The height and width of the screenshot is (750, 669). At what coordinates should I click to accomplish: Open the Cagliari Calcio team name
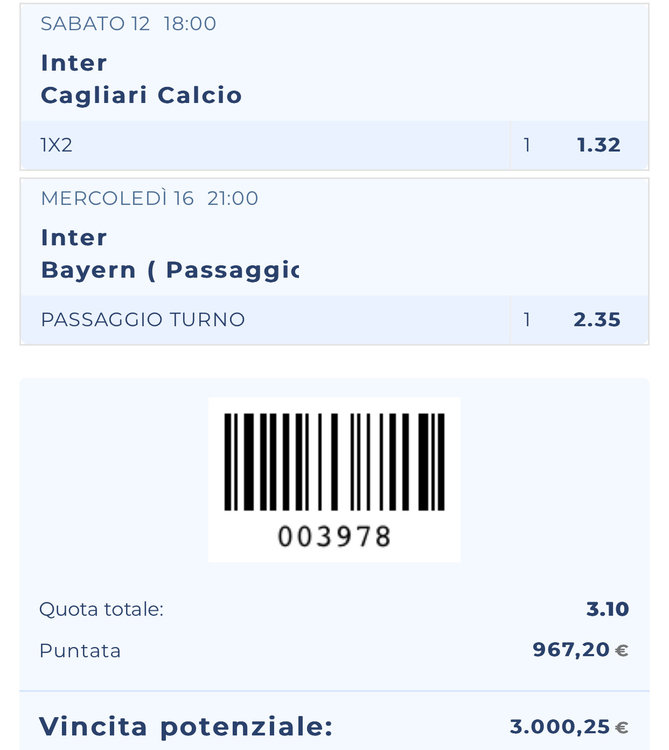(x=141, y=95)
